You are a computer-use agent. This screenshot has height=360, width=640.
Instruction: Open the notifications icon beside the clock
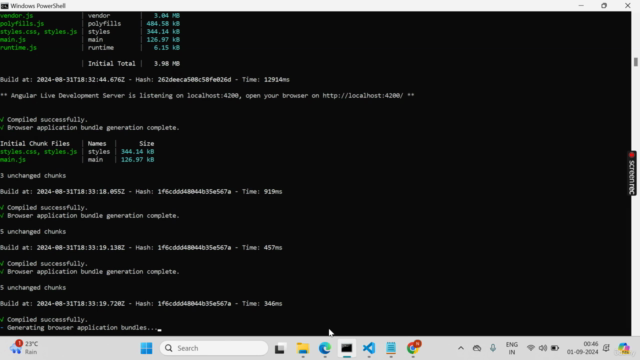click(x=606, y=348)
